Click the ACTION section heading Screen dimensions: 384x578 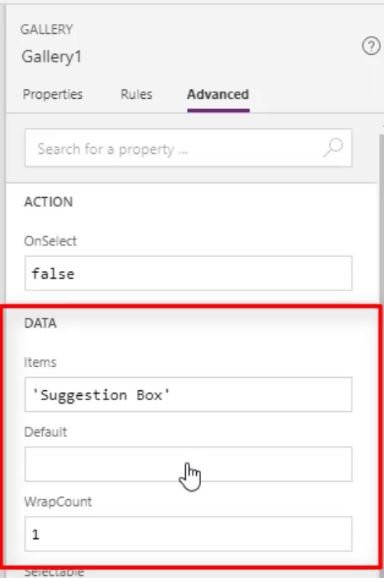[x=48, y=202]
